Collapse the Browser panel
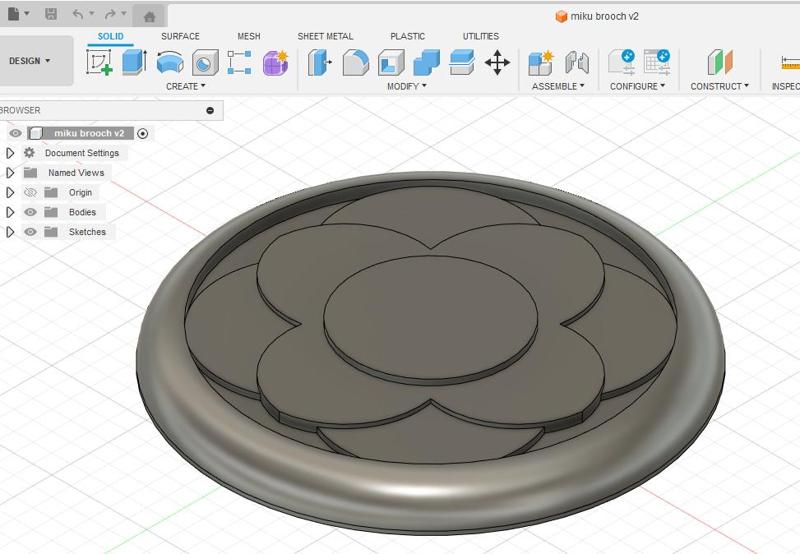Viewport: 800px width, 554px height. click(210, 110)
